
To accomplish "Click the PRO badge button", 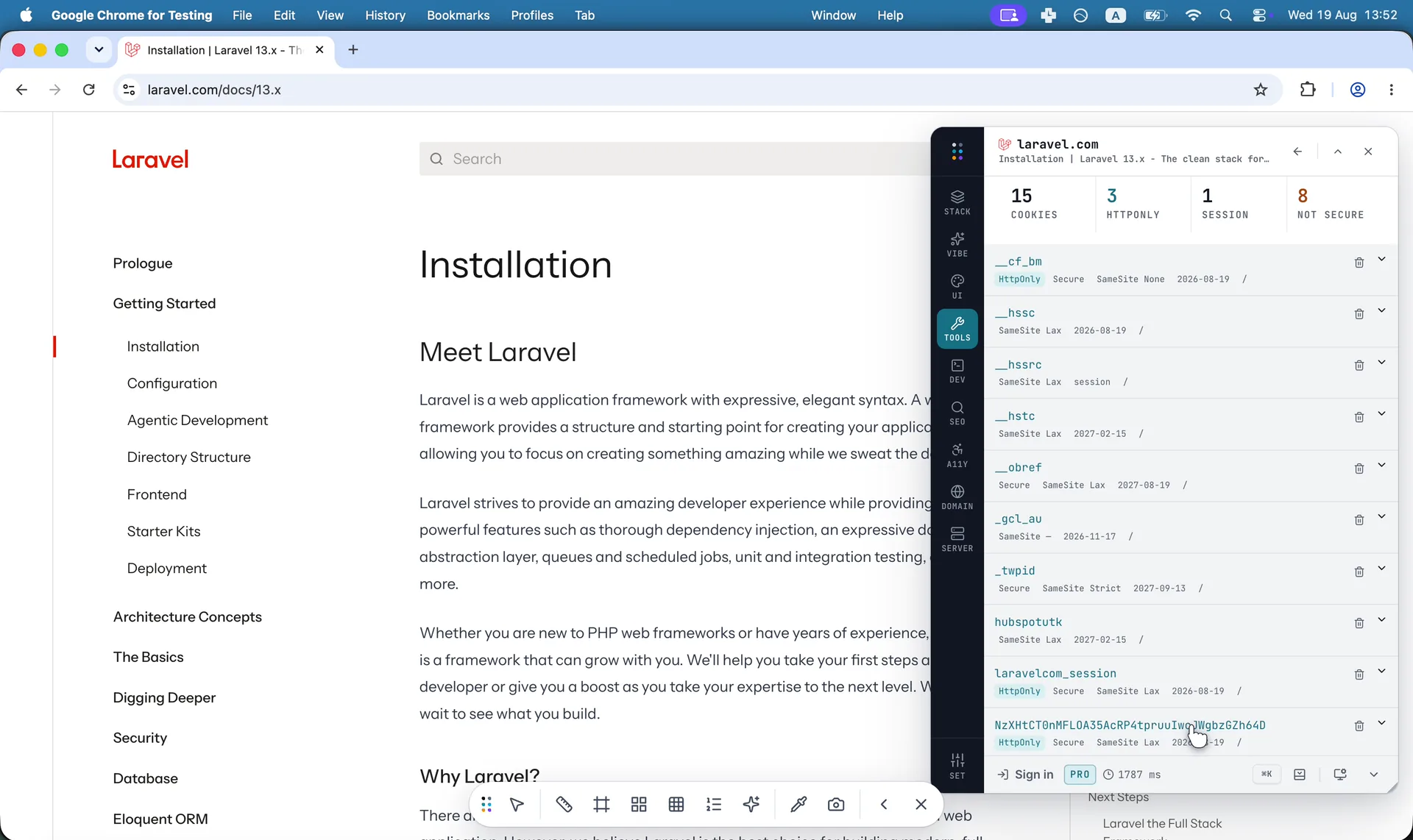I will [1080, 775].
